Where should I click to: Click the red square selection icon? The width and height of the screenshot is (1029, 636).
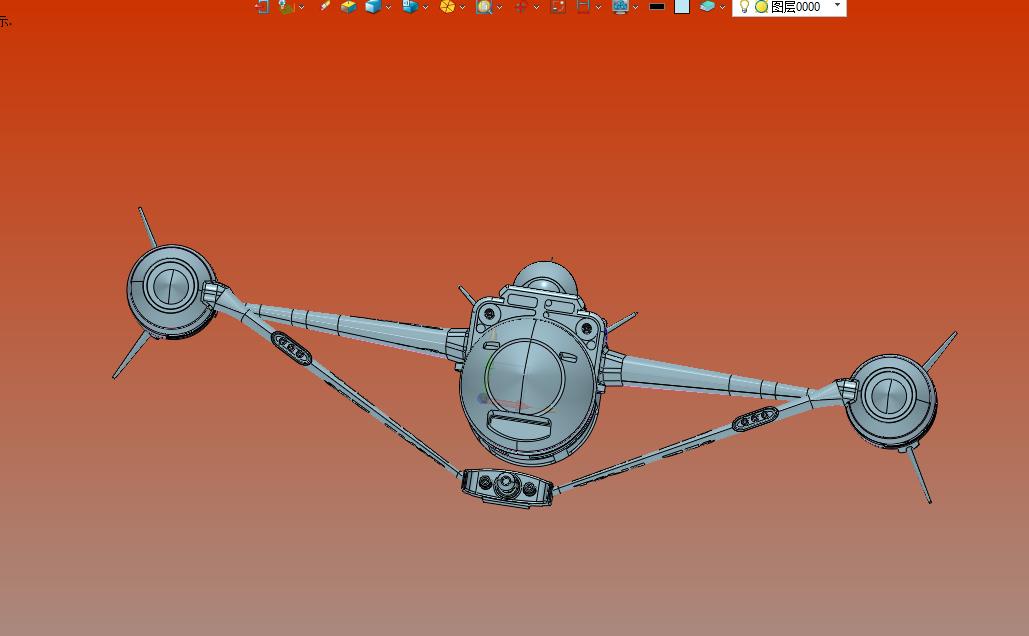point(558,7)
